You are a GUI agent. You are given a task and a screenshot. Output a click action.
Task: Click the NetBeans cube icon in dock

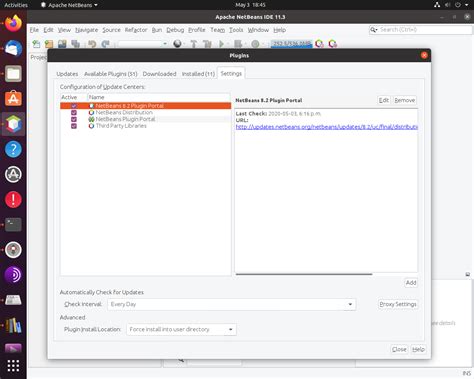13,124
